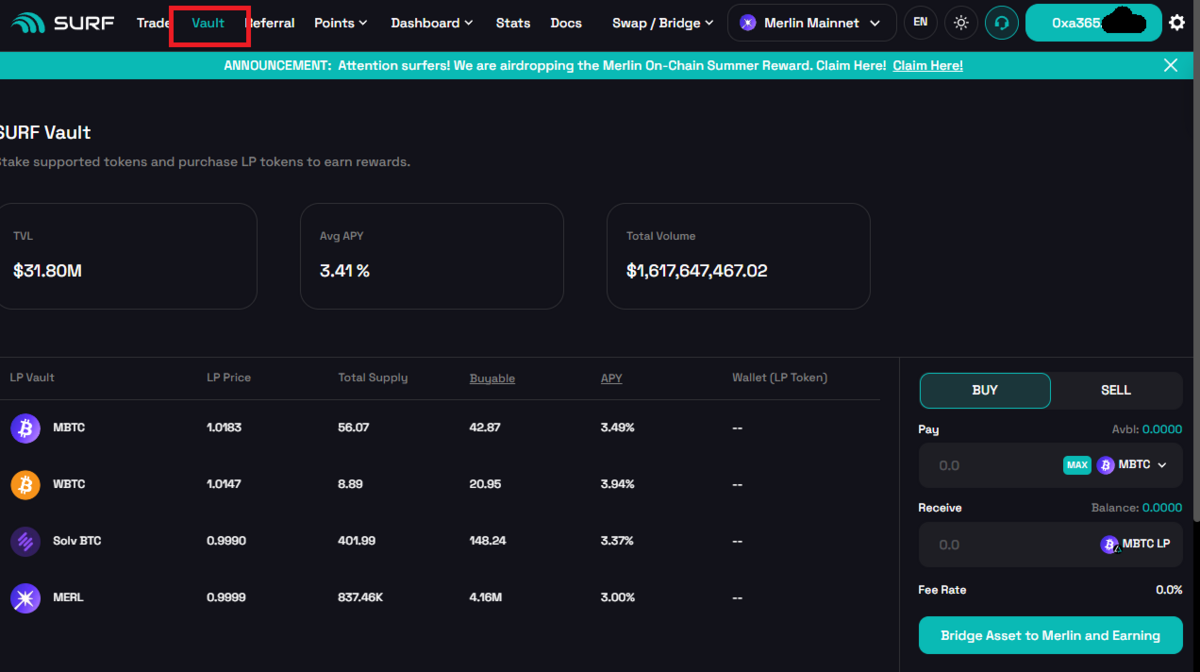Expand the Points menu
Screen dimensions: 1200x672
point(341,23)
